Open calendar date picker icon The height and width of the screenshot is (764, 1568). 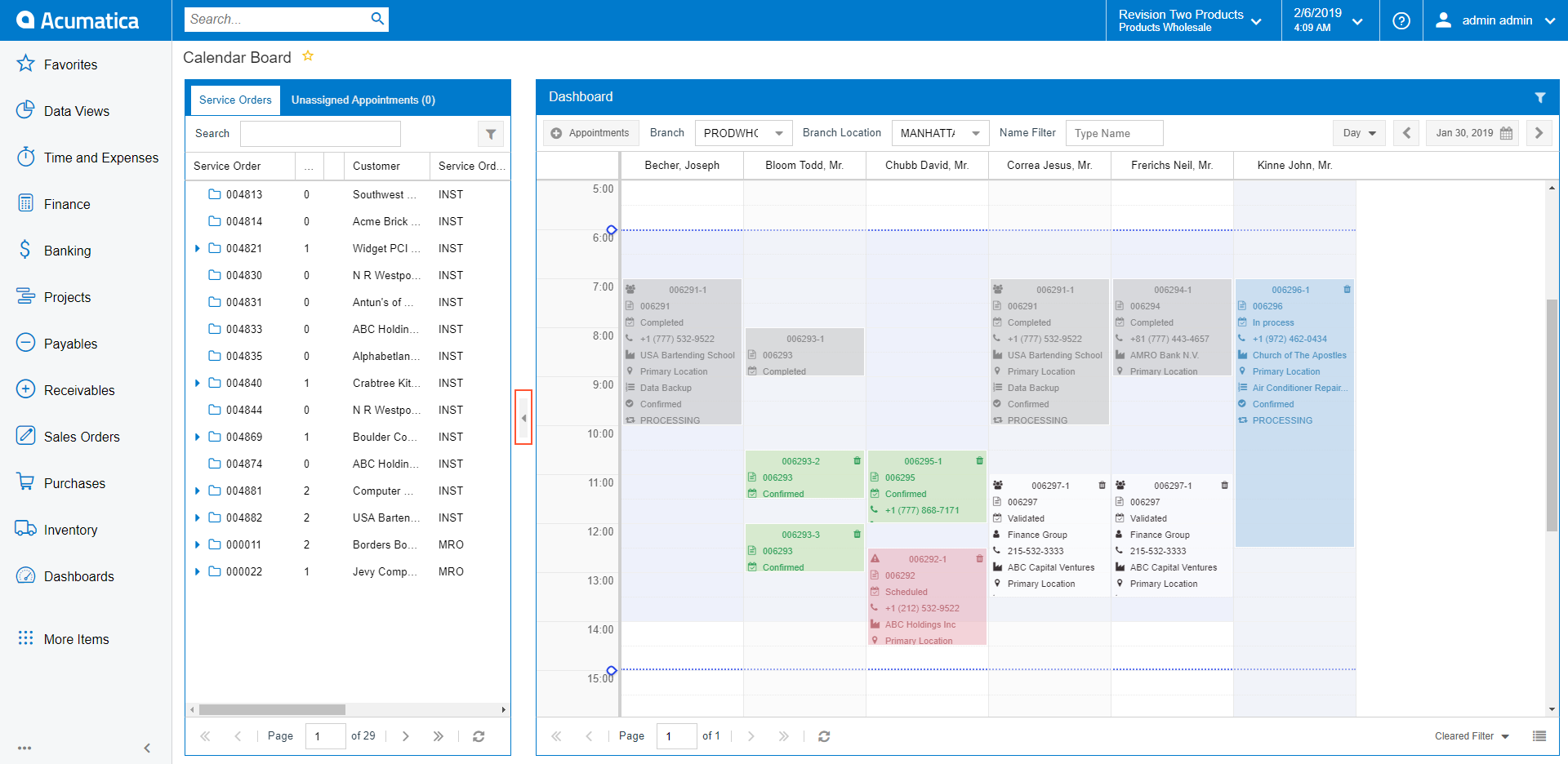pos(1507,133)
